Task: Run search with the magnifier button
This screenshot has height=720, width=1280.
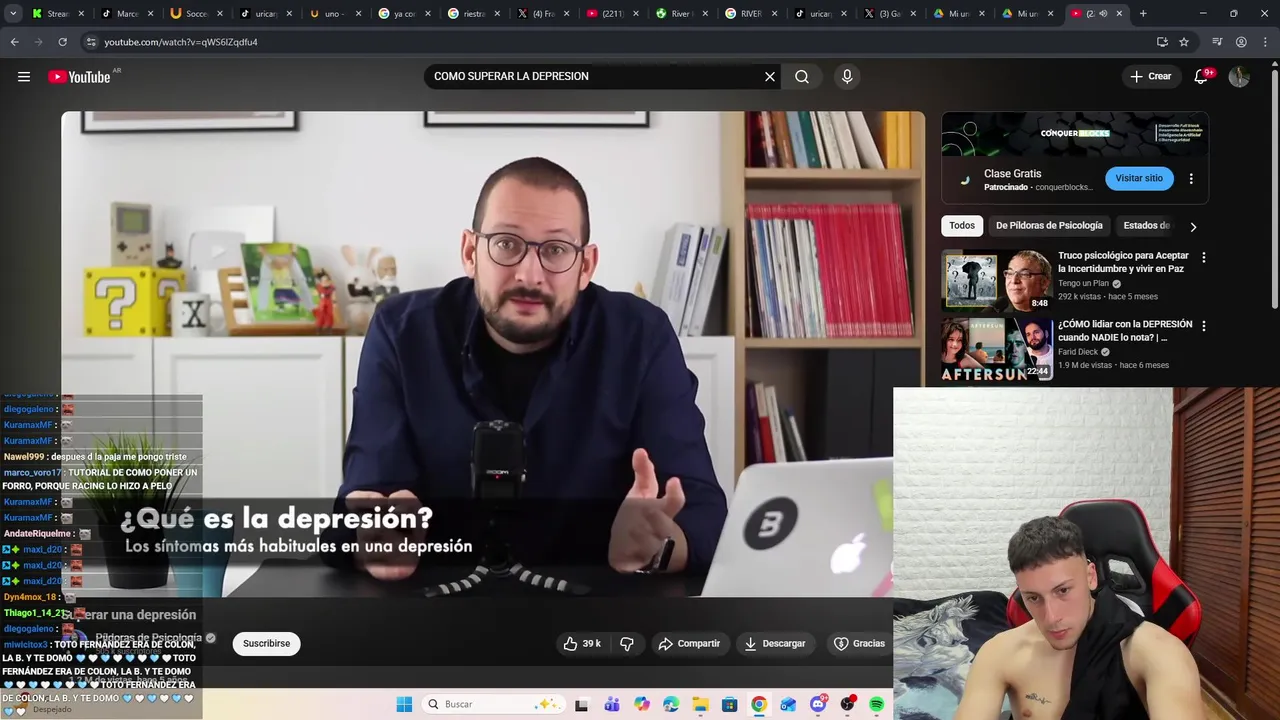Action: 802,77
